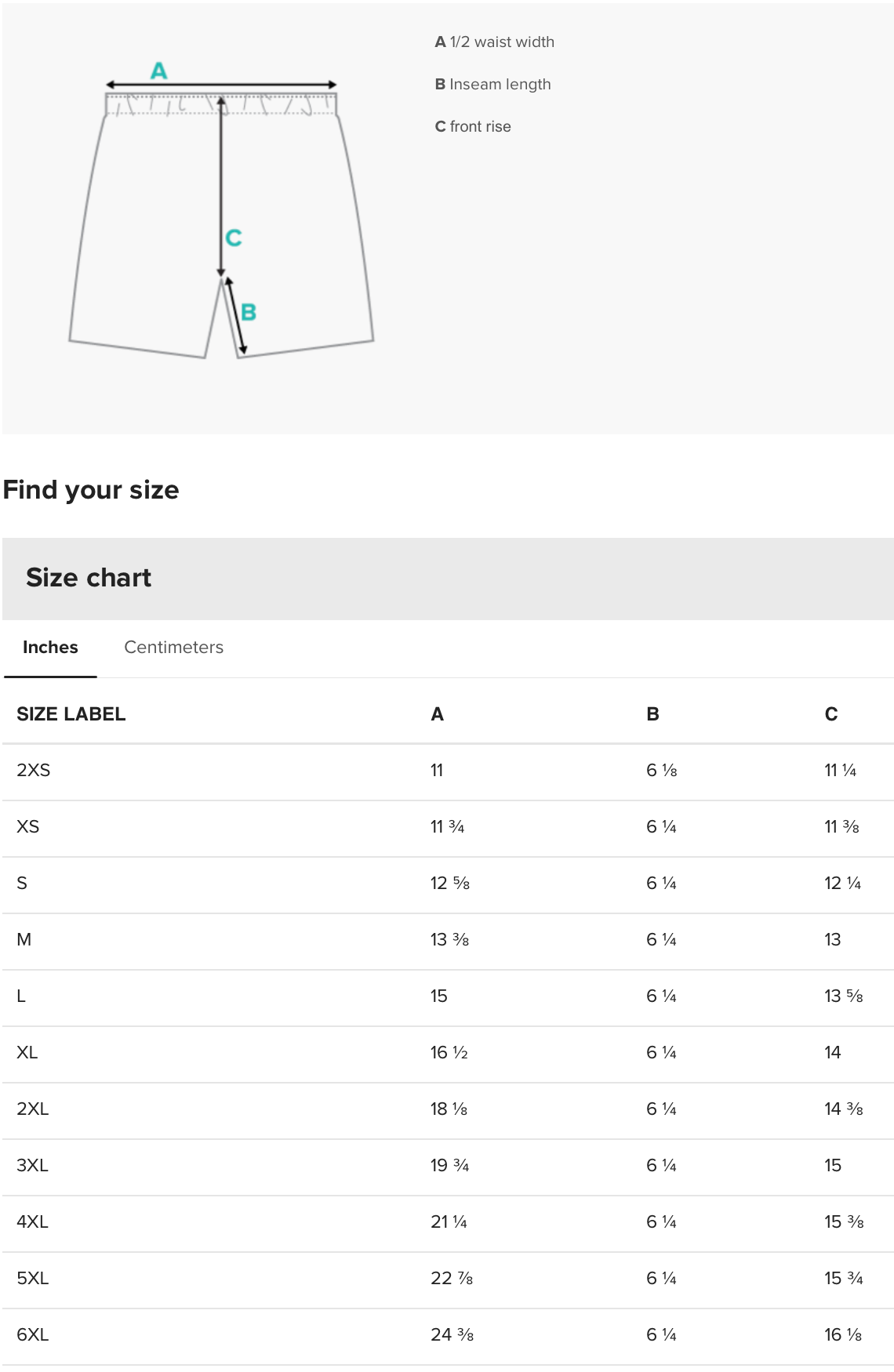The width and height of the screenshot is (894, 1372).
Task: Click the teal C marker on diagram
Action: pos(234,238)
